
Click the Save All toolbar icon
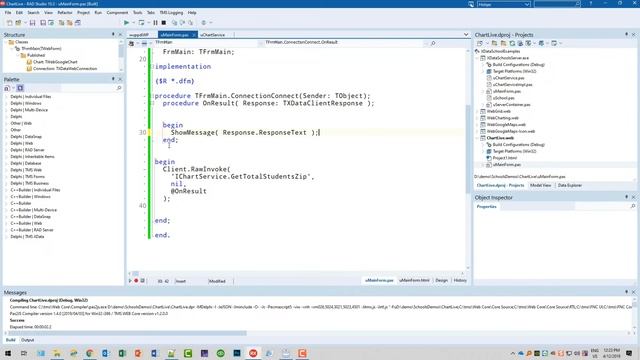(x=43, y=23)
